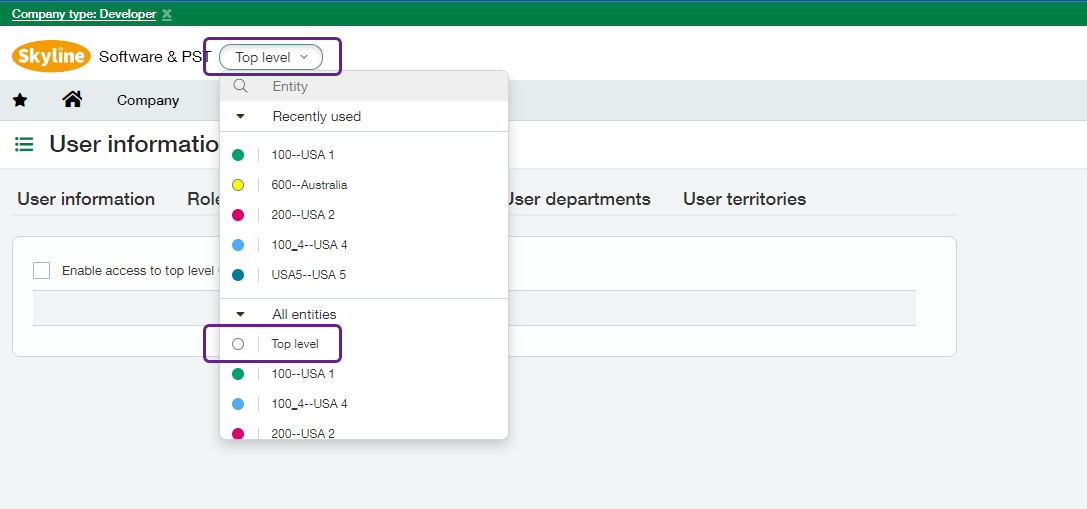
Task: Click the Favorites star icon
Action: pos(20,100)
